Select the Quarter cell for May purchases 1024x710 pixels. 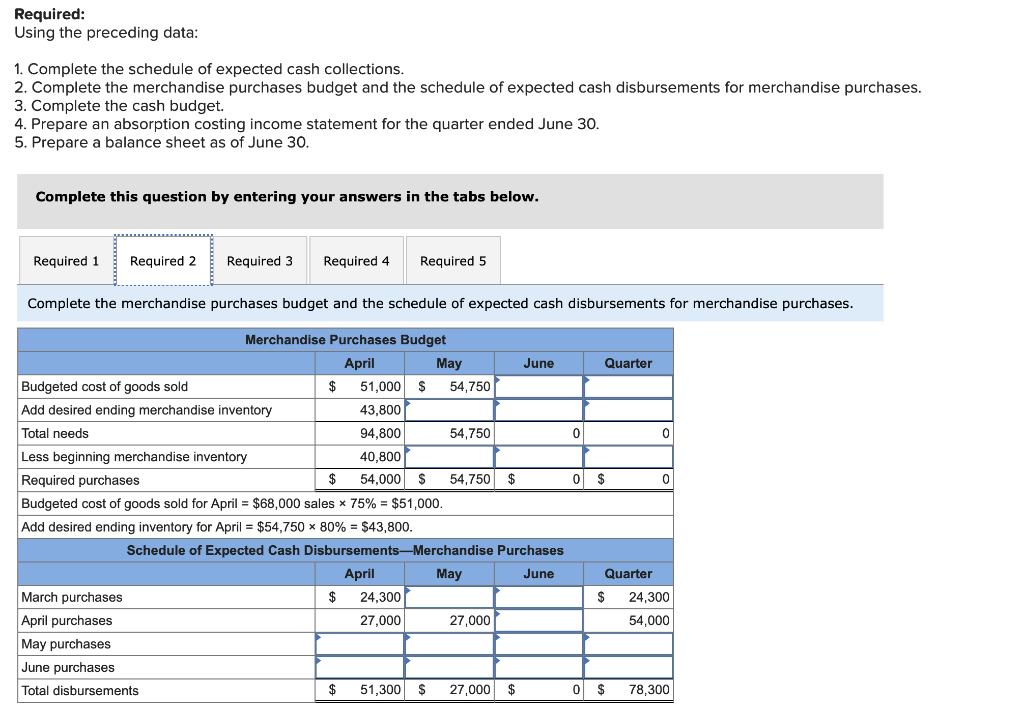pyautogui.click(x=628, y=644)
